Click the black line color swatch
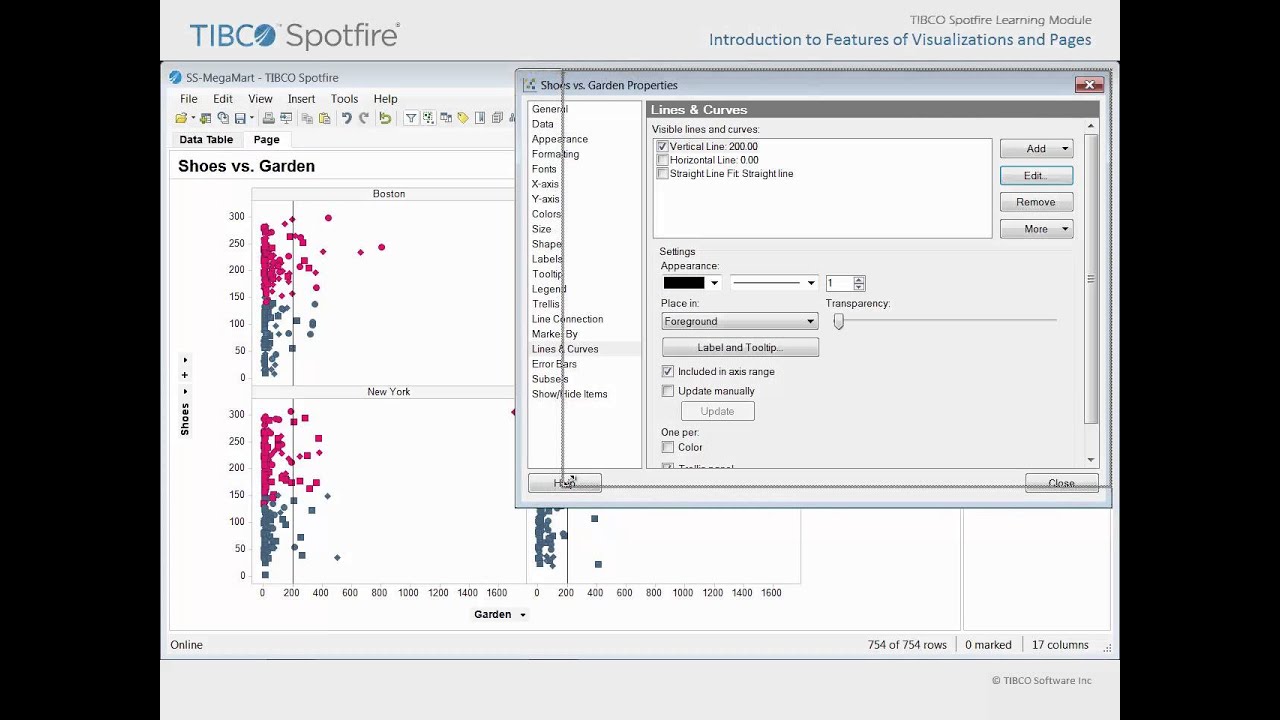This screenshot has width=1280, height=720. click(684, 283)
